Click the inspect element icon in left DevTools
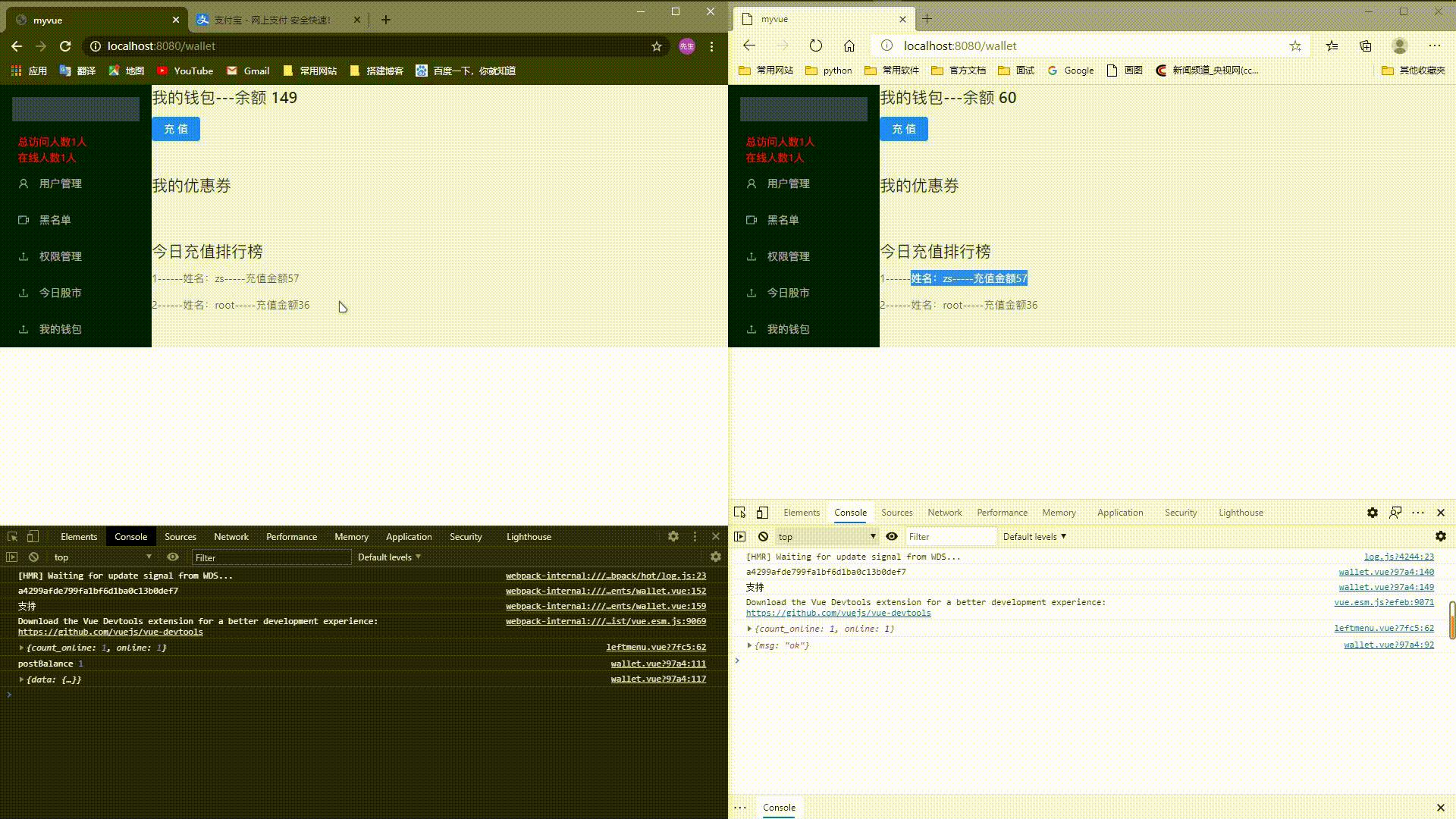1456x819 pixels. (12, 536)
